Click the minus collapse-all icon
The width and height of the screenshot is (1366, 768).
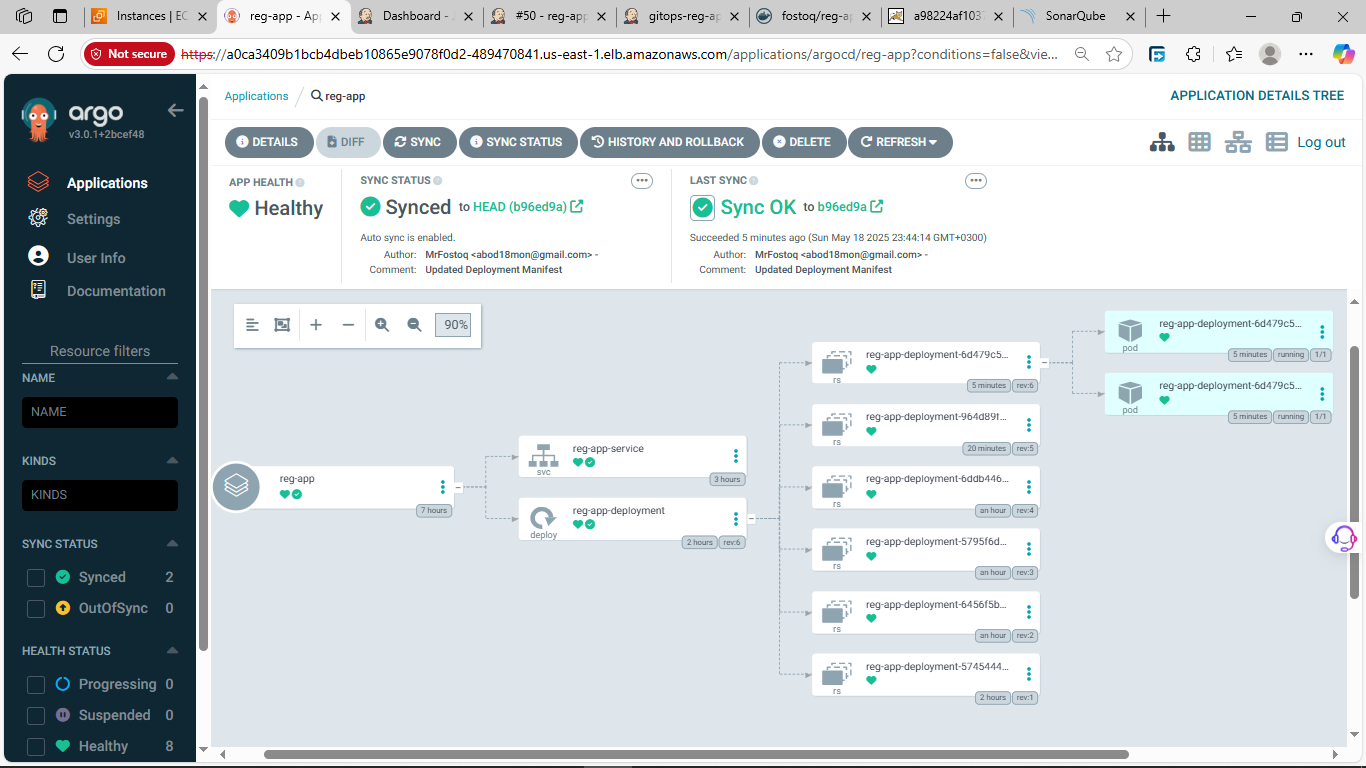coord(348,325)
